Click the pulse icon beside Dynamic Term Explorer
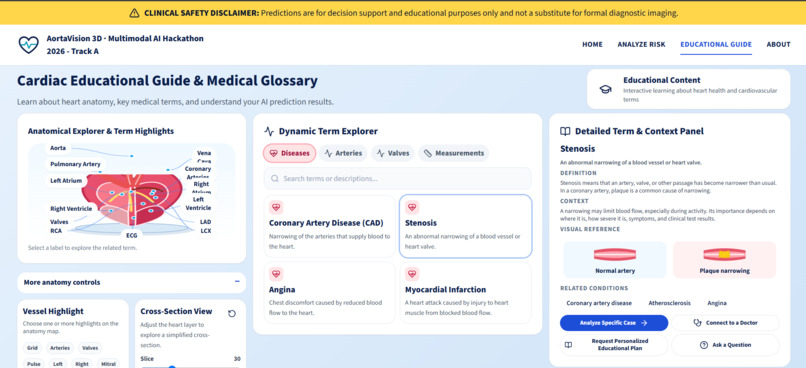Image resolution: width=806 pixels, height=368 pixels. point(269,131)
